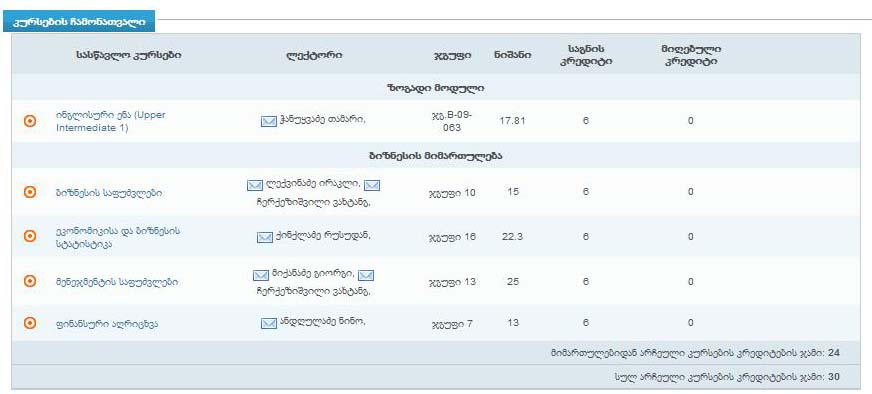872x394 pixels.
Task: Click the envelope icon after მიქანაძე გიორგი
Action: (365, 275)
